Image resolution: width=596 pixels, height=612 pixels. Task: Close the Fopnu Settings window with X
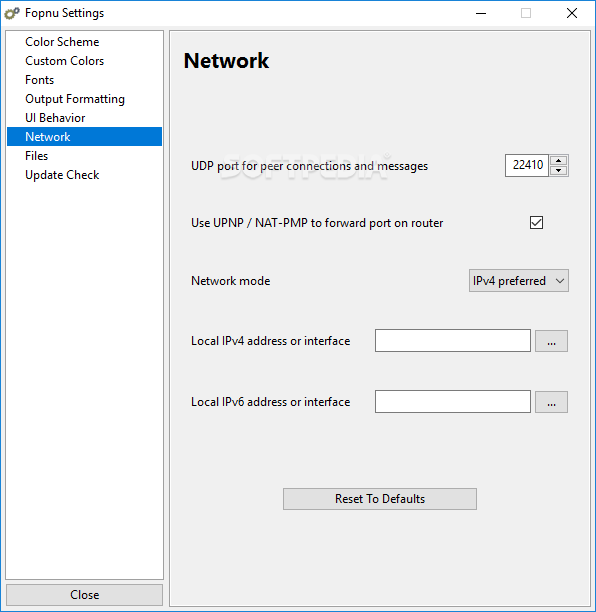pos(572,13)
